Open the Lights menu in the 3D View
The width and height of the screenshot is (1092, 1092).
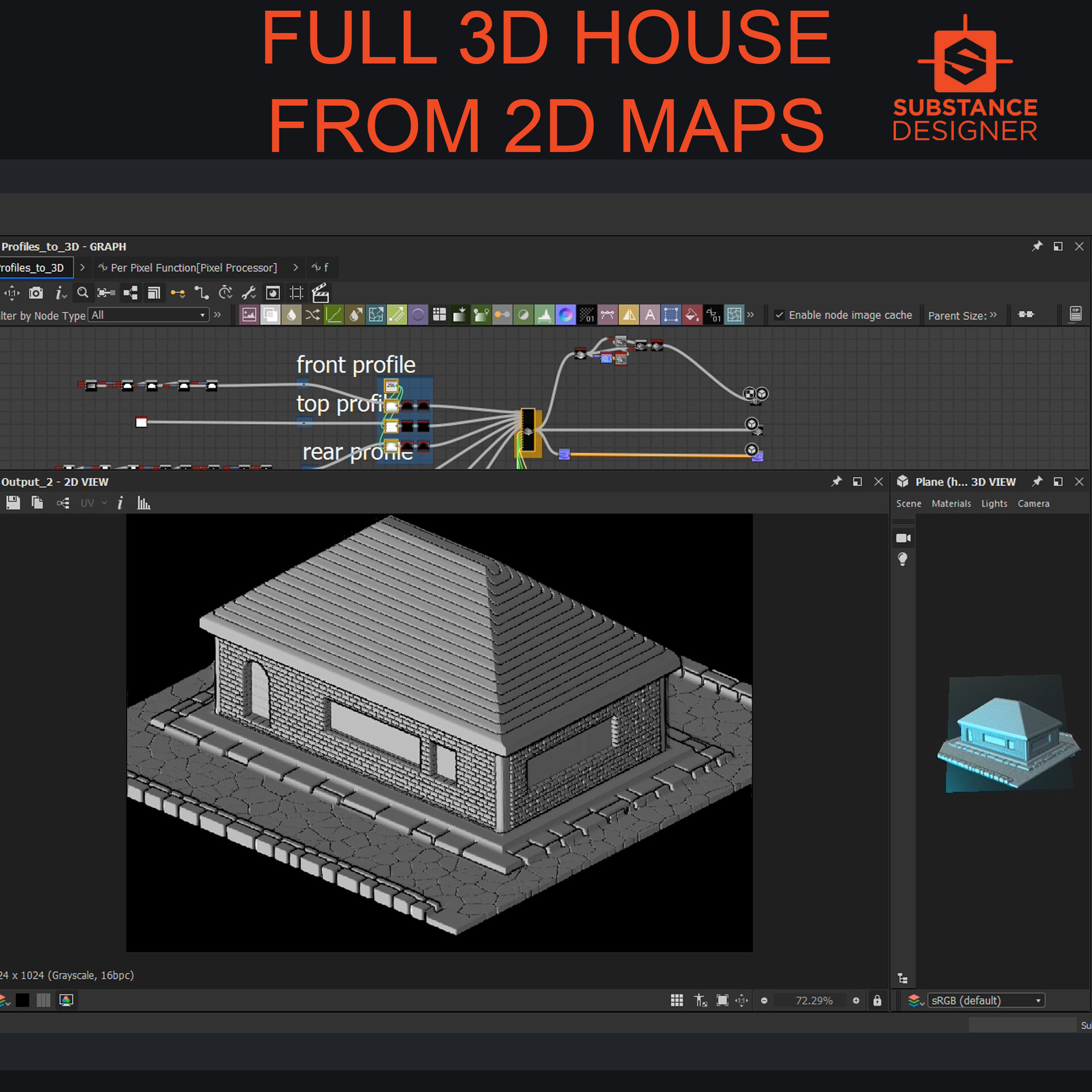pyautogui.click(x=994, y=503)
